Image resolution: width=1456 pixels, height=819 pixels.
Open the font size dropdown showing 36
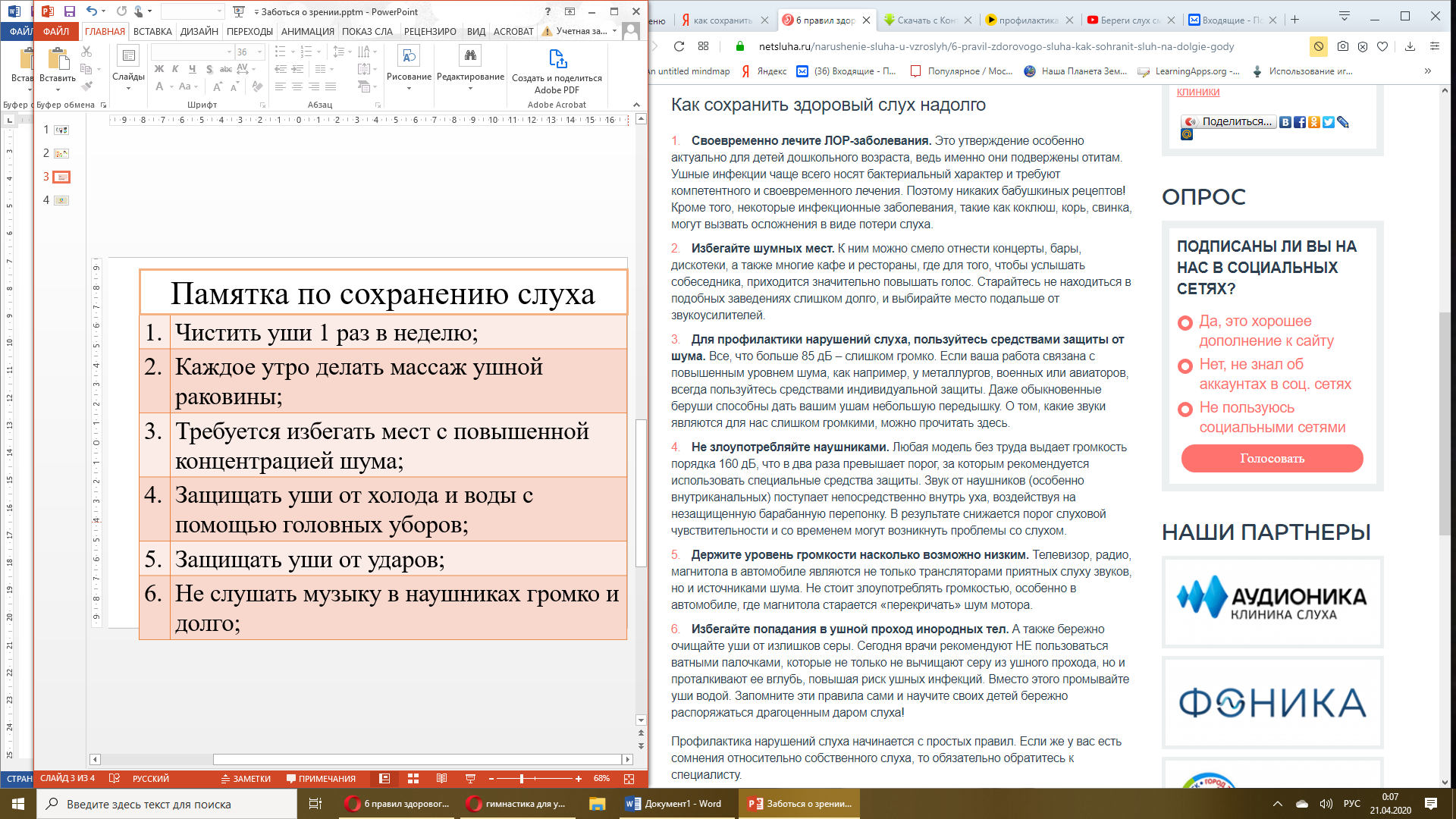260,52
